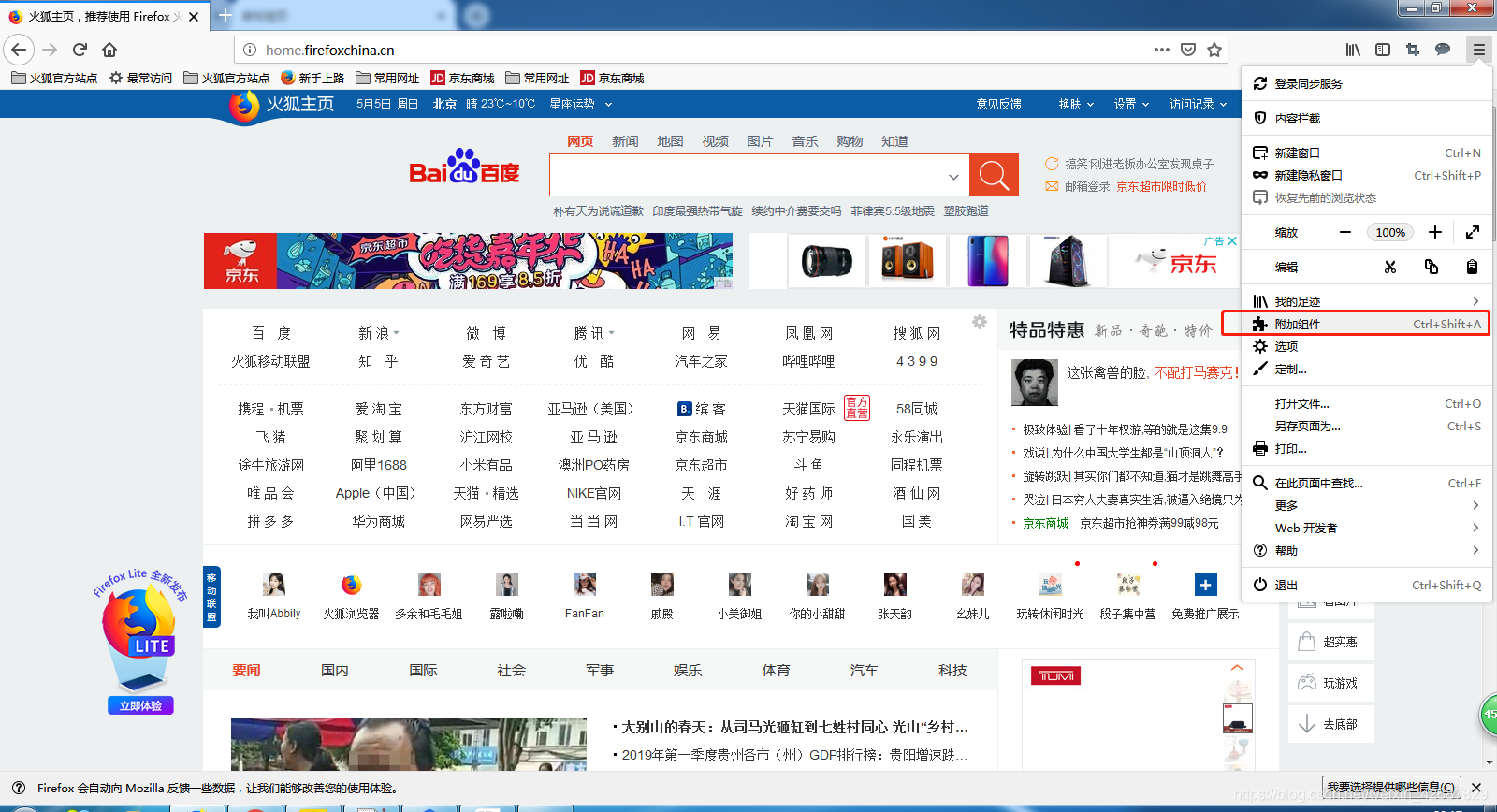Open site list settings gear icon

(980, 322)
